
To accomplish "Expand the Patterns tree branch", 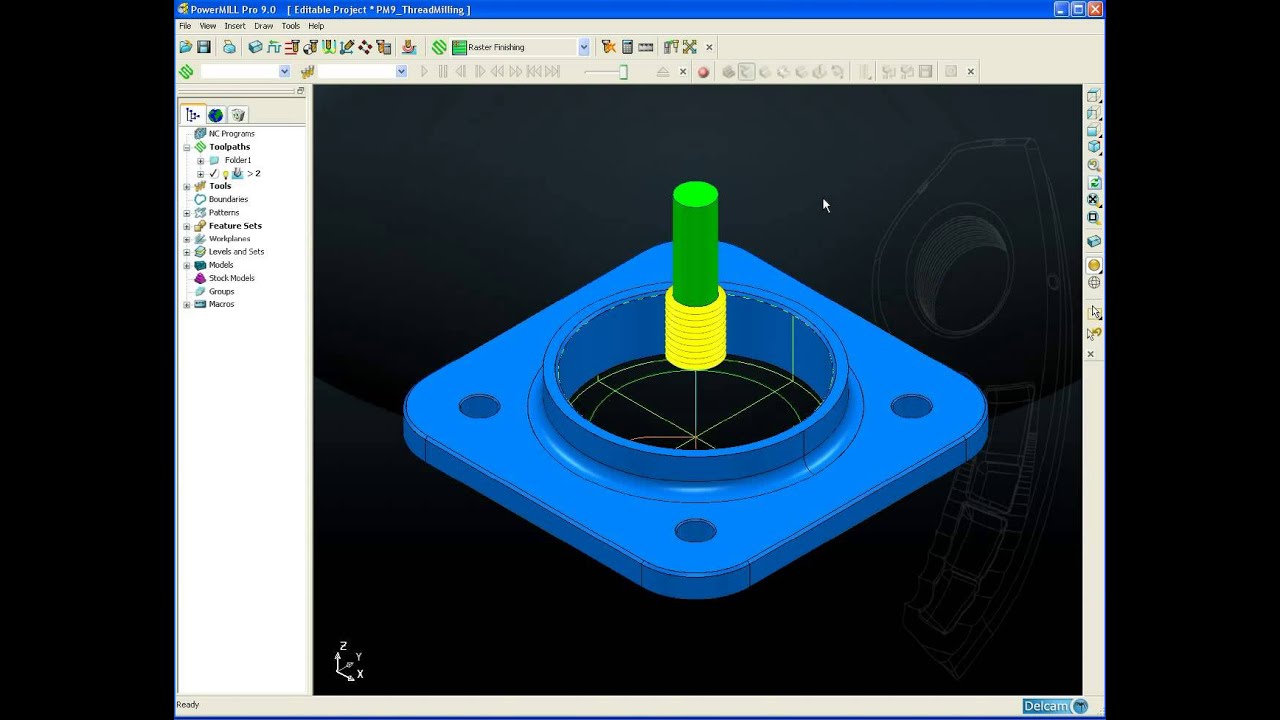I will click(x=187, y=213).
